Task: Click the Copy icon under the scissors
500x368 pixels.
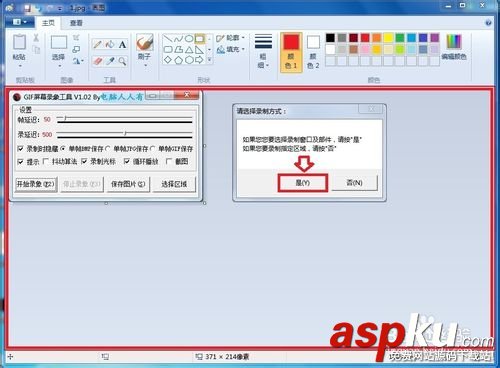Action: (36, 50)
